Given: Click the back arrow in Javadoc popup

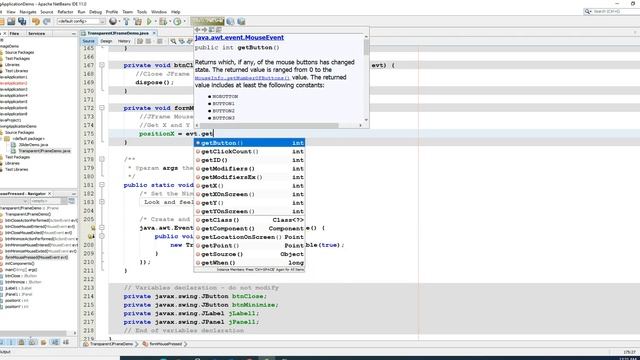Looking at the screenshot, I should tap(197, 30).
